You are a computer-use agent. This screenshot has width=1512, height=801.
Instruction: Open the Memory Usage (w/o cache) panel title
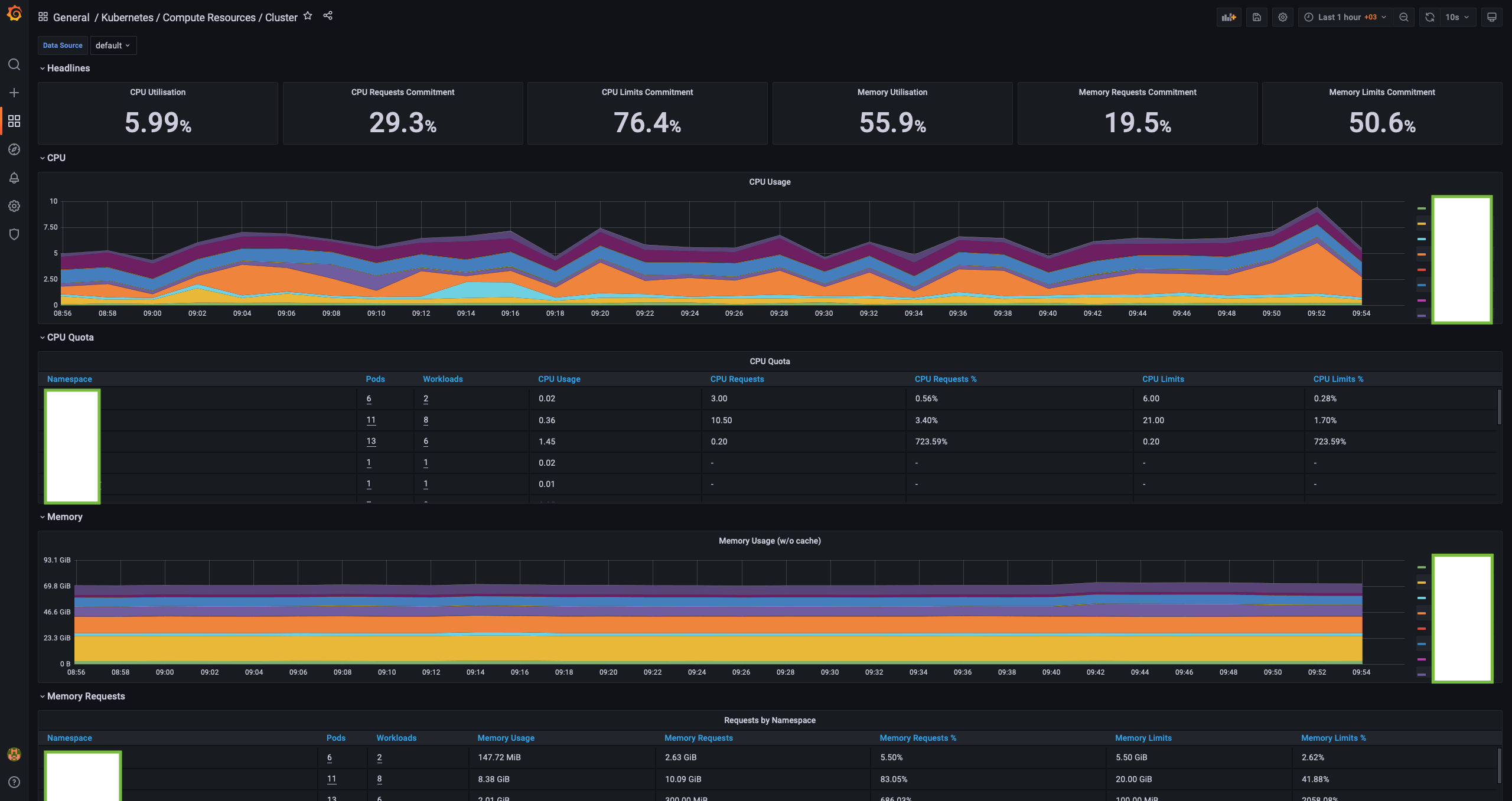[x=770, y=541]
